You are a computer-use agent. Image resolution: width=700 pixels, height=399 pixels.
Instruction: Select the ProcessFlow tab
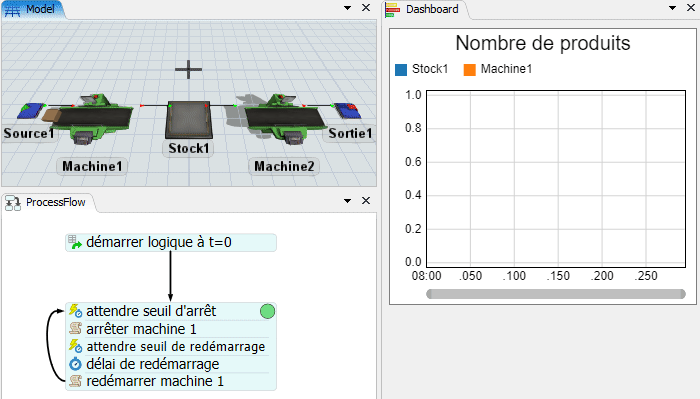46,203
